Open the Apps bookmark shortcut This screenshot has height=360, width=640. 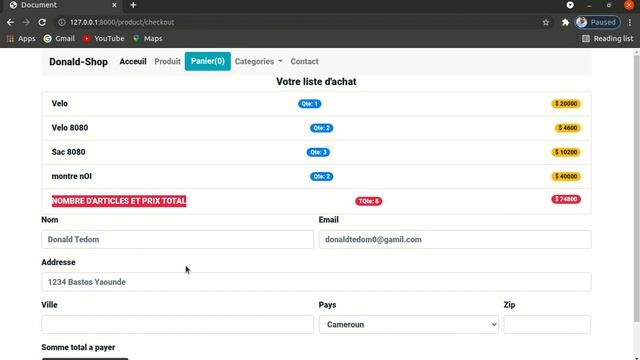coord(21,38)
